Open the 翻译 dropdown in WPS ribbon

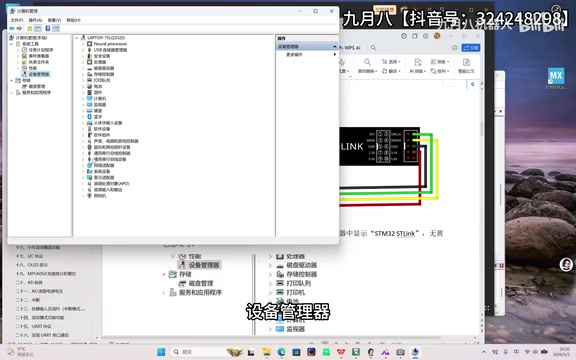pos(391,71)
